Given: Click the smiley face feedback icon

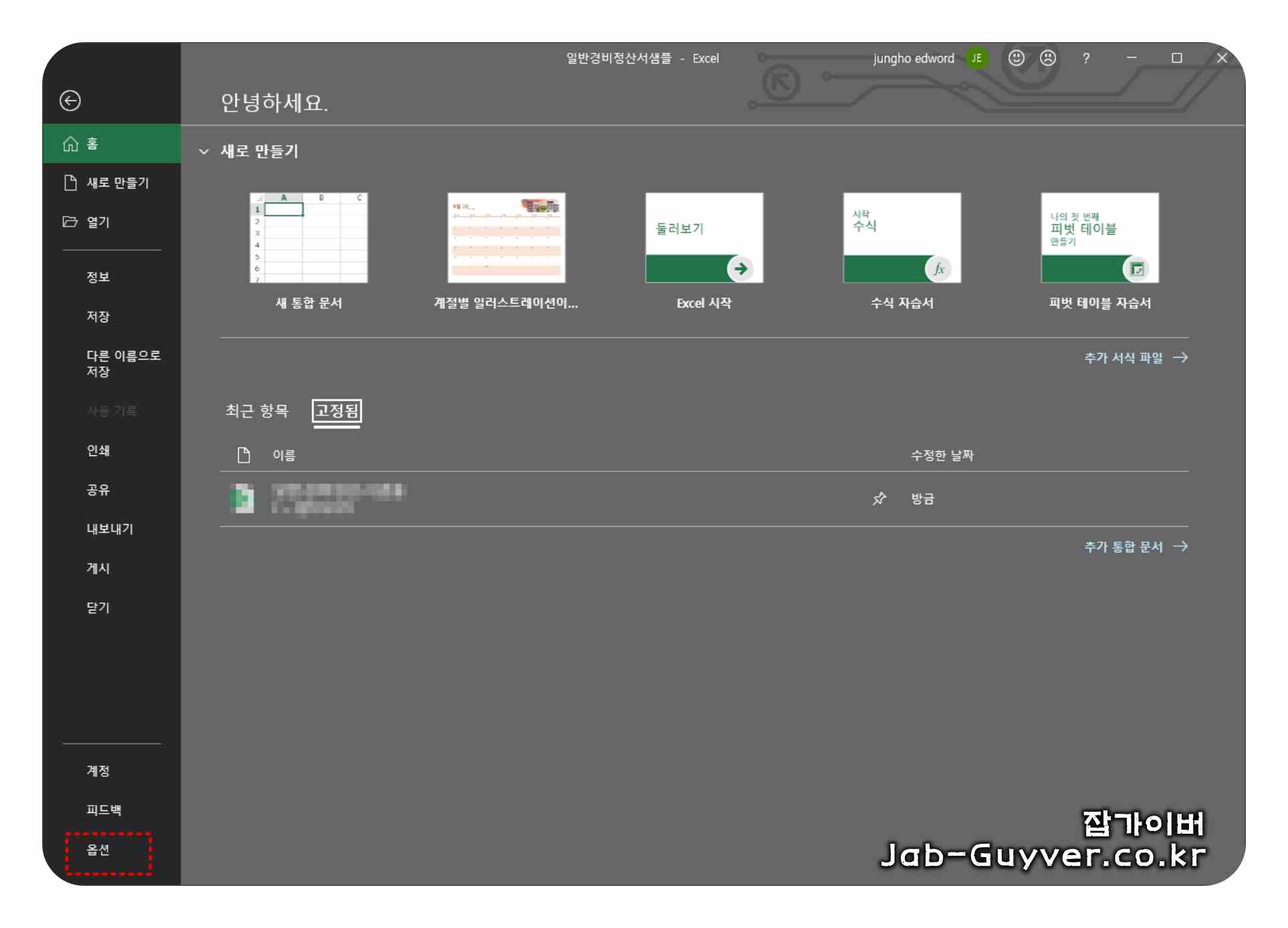Looking at the screenshot, I should 1016,58.
